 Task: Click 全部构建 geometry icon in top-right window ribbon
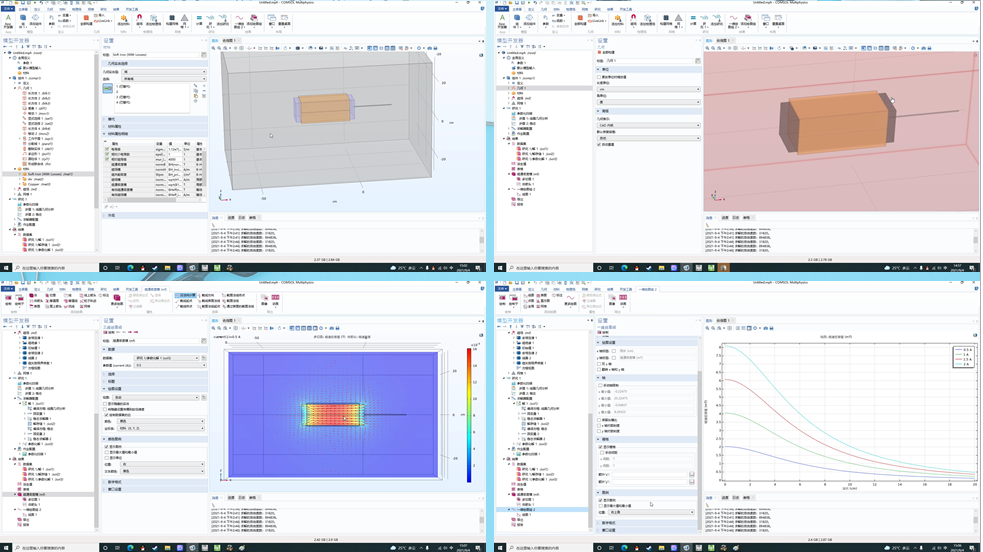(580, 18)
